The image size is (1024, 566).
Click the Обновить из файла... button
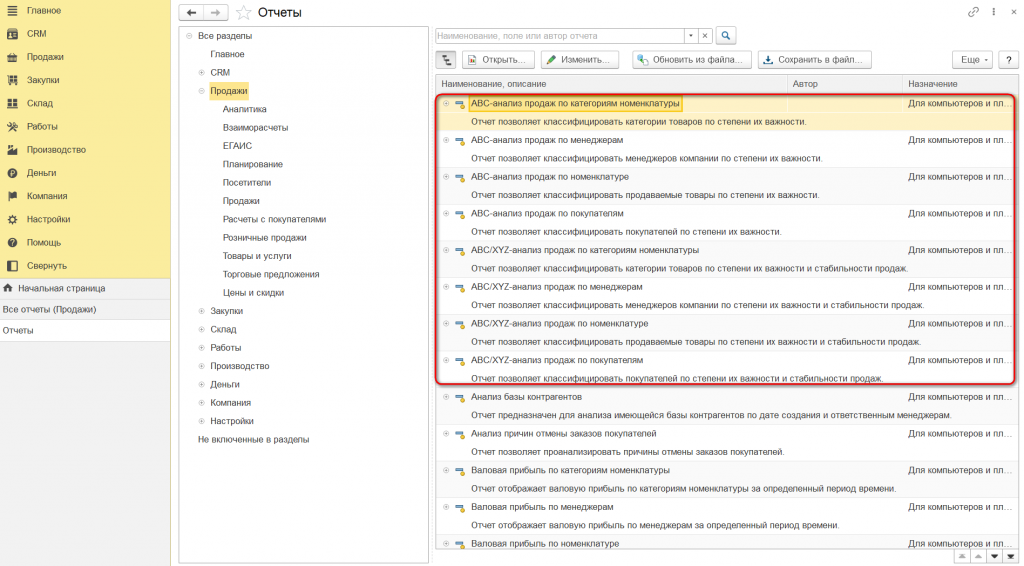[x=692, y=59]
